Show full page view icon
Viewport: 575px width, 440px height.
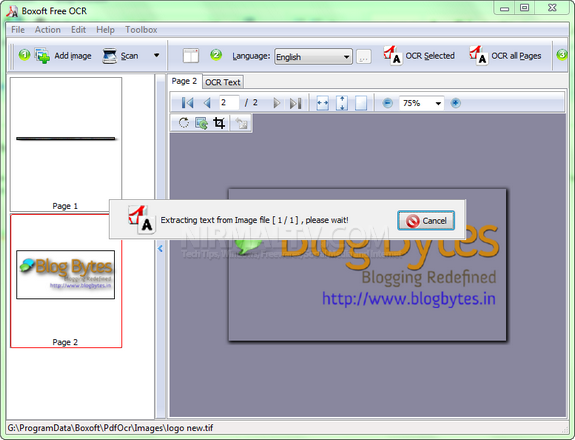[361, 103]
